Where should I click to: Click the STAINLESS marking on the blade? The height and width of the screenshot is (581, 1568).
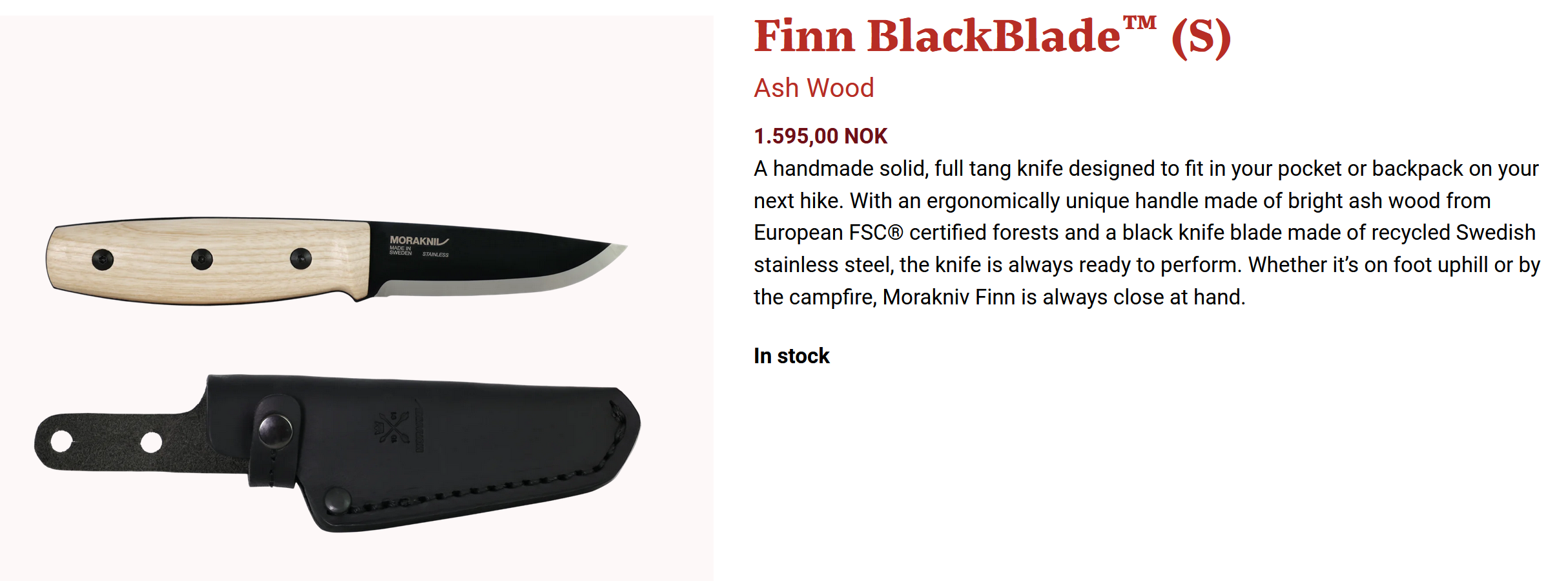(435, 255)
